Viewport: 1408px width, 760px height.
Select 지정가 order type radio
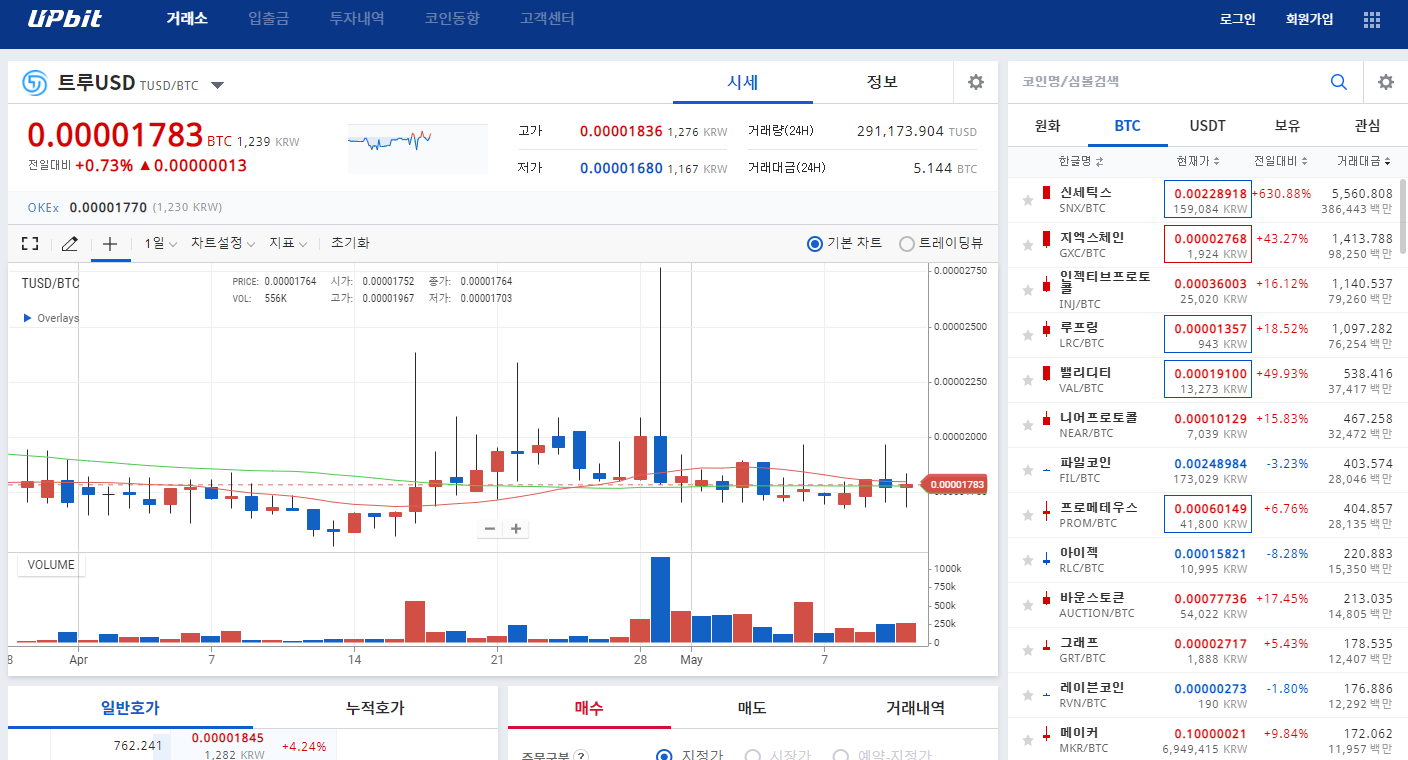click(664, 755)
